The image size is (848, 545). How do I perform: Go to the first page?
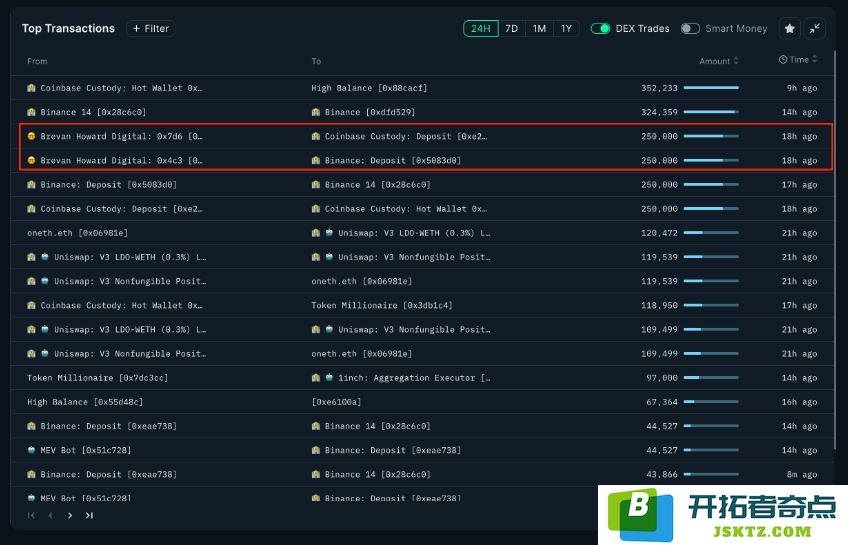tap(31, 515)
